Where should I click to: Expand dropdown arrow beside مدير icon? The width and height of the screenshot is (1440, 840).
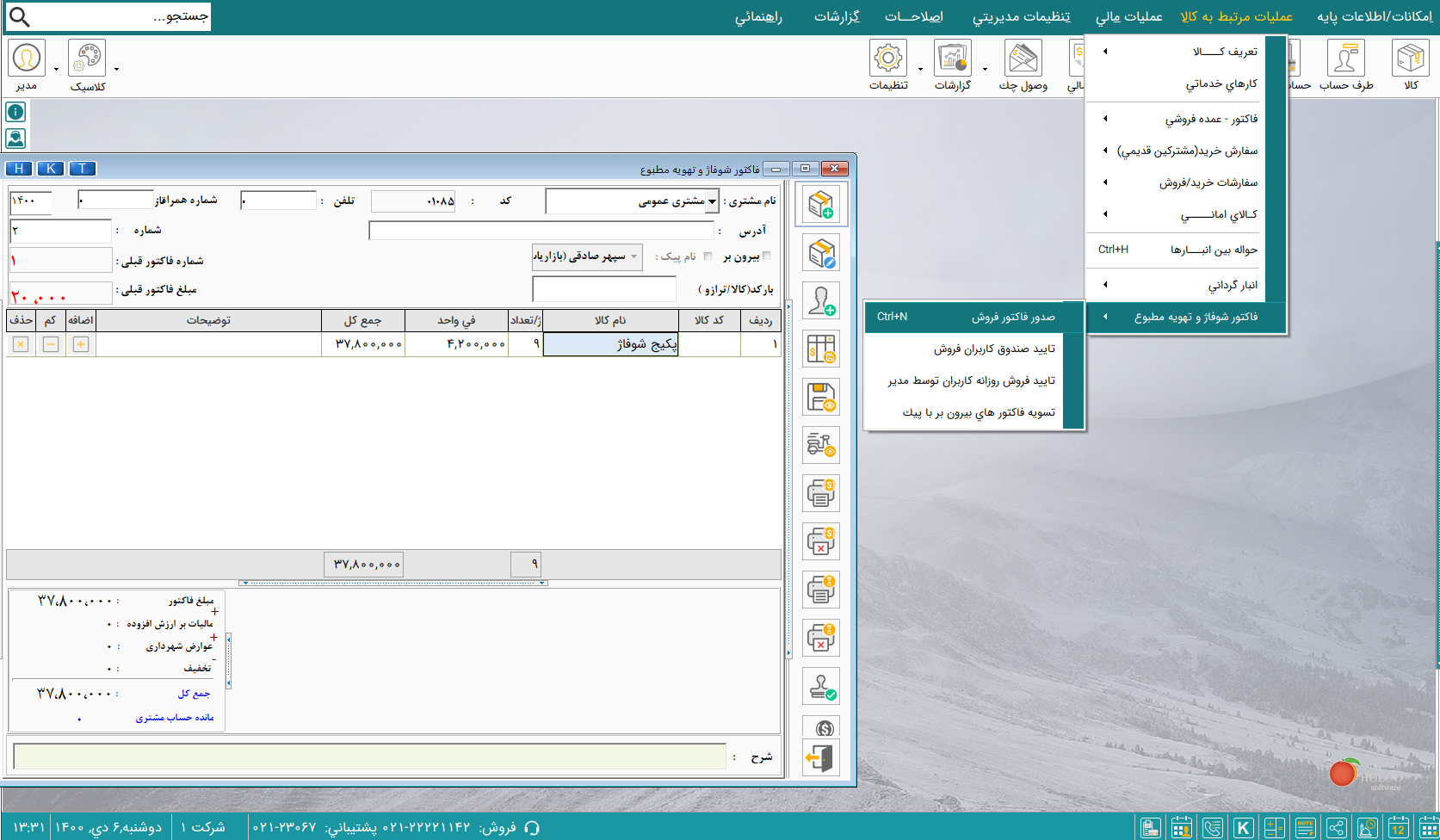click(56, 70)
